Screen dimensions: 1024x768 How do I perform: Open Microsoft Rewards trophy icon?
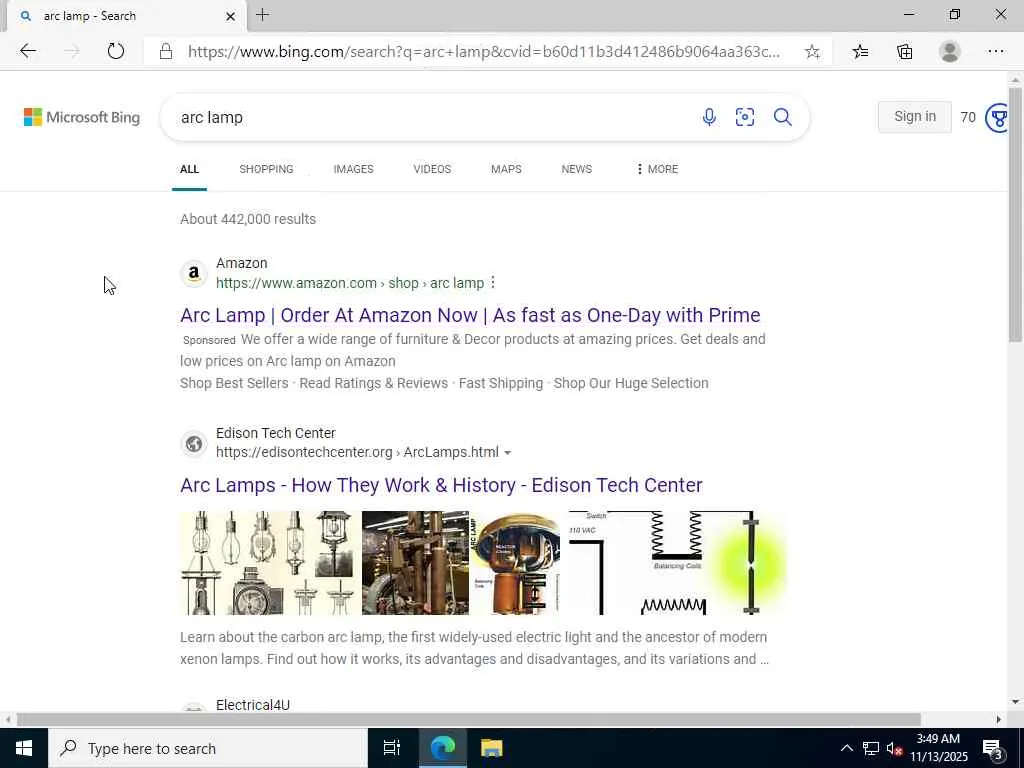997,118
